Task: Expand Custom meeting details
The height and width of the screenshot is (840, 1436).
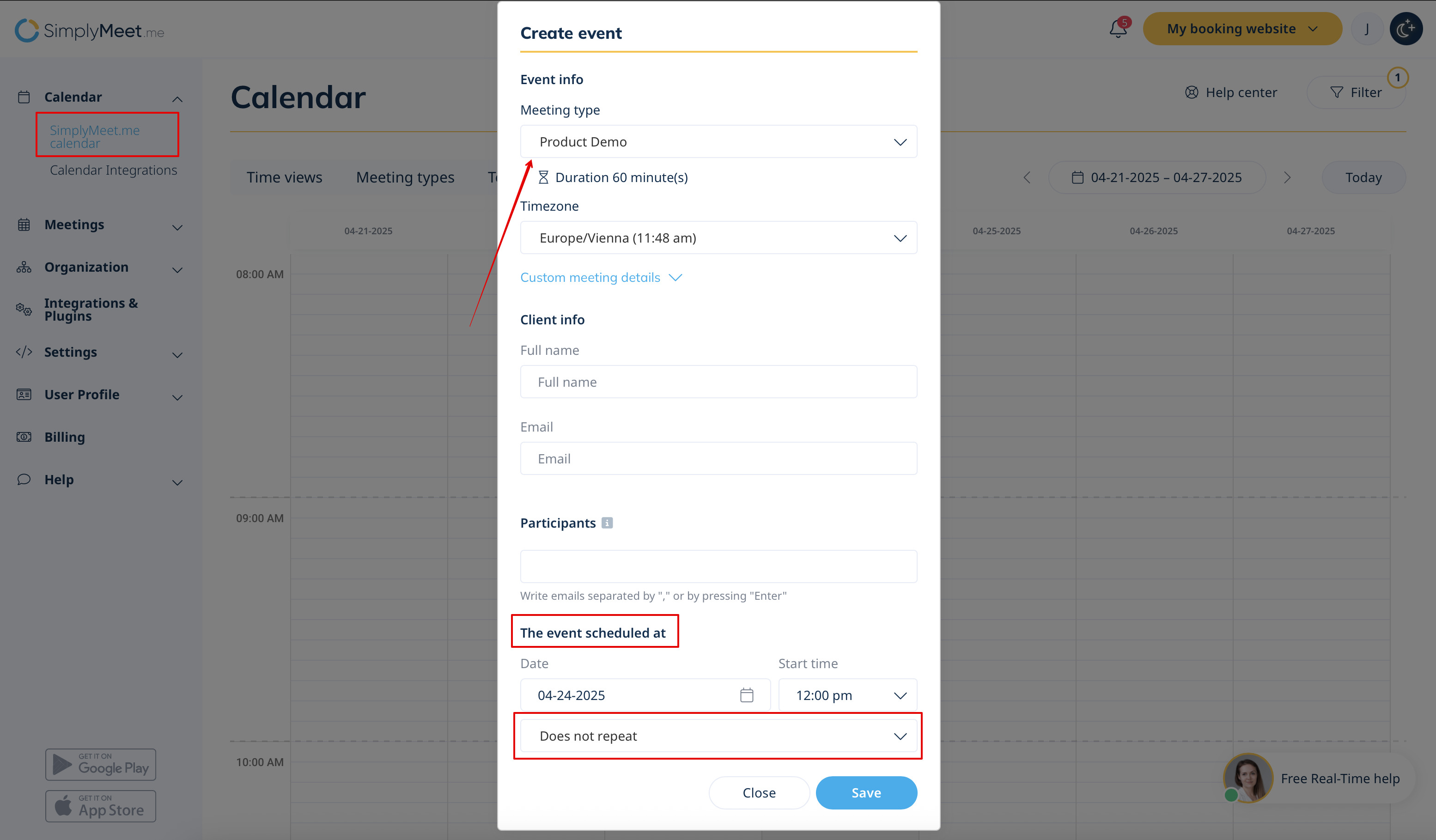Action: 601,278
